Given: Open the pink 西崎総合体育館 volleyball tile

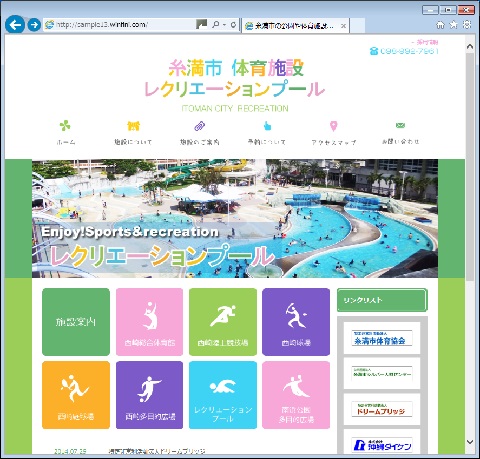Looking at the screenshot, I should click(x=149, y=322).
